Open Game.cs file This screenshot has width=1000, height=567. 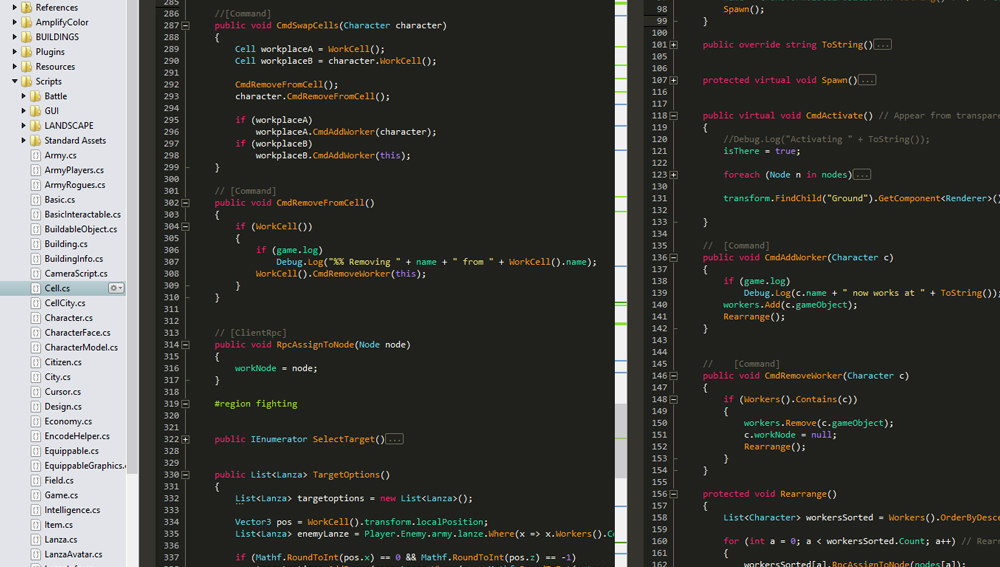tap(61, 495)
